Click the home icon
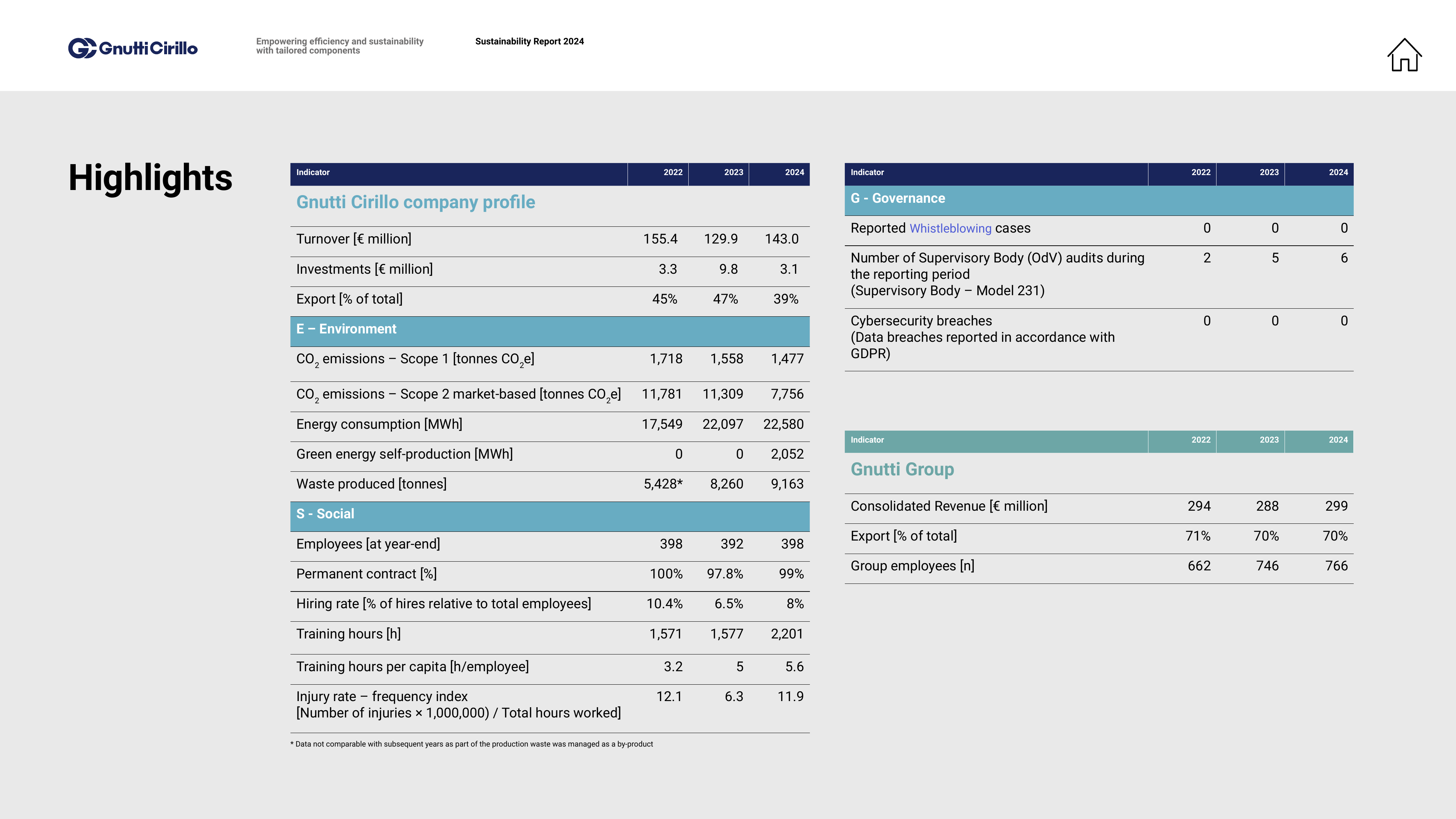Viewport: 1456px width, 819px height. 1405,55
